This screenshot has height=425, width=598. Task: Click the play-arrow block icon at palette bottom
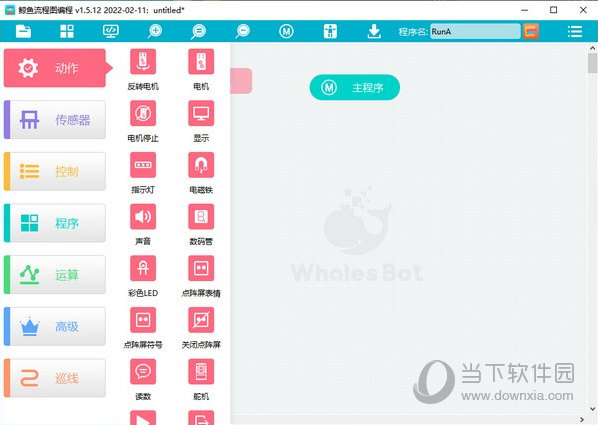point(143,418)
